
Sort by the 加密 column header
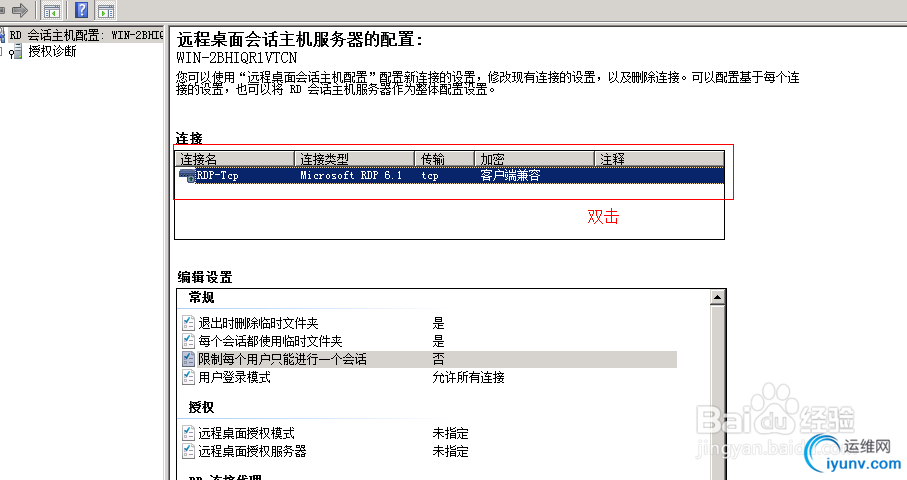click(x=534, y=158)
